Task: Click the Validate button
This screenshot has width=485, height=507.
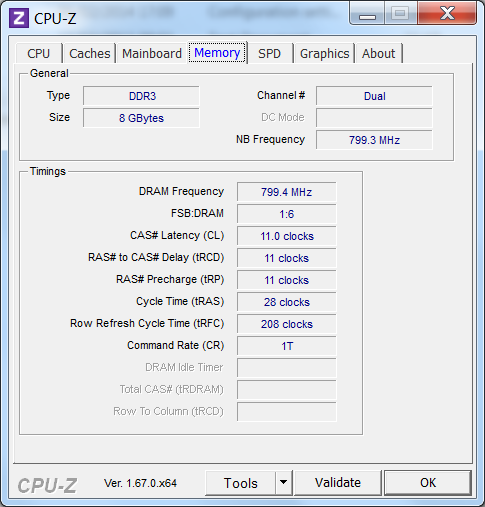Action: tap(338, 483)
